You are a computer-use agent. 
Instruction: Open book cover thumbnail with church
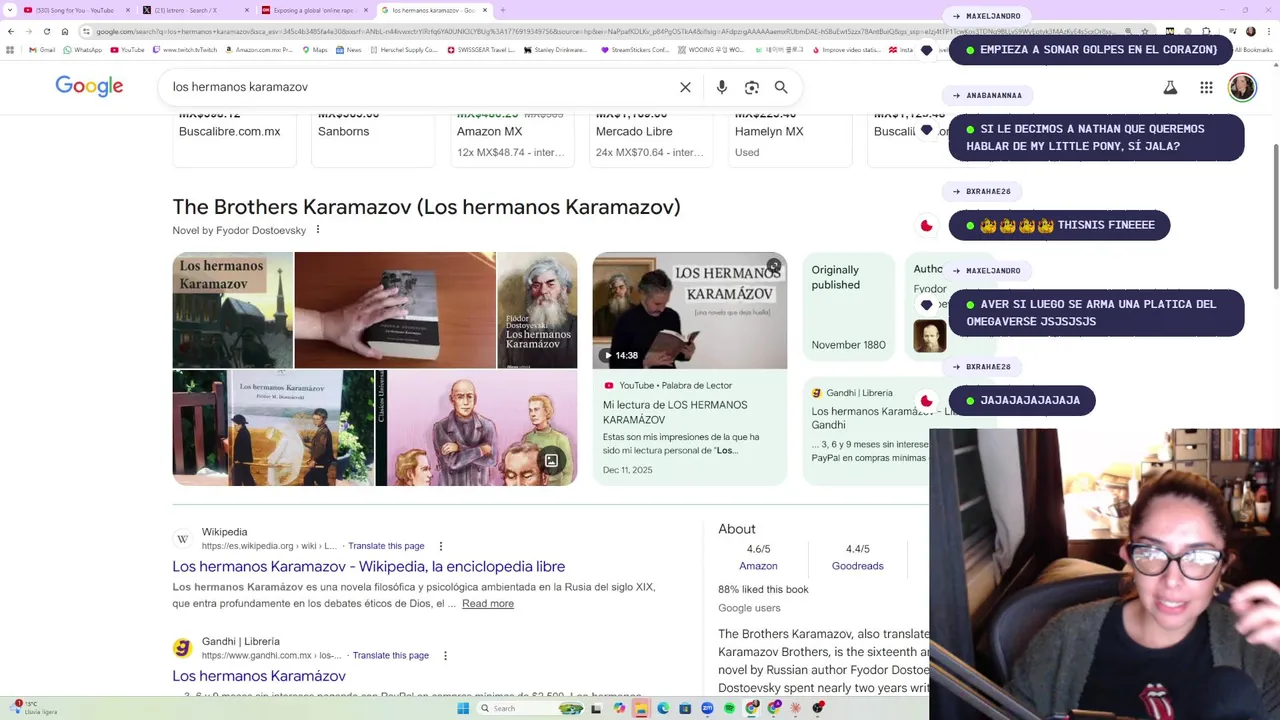(233, 310)
